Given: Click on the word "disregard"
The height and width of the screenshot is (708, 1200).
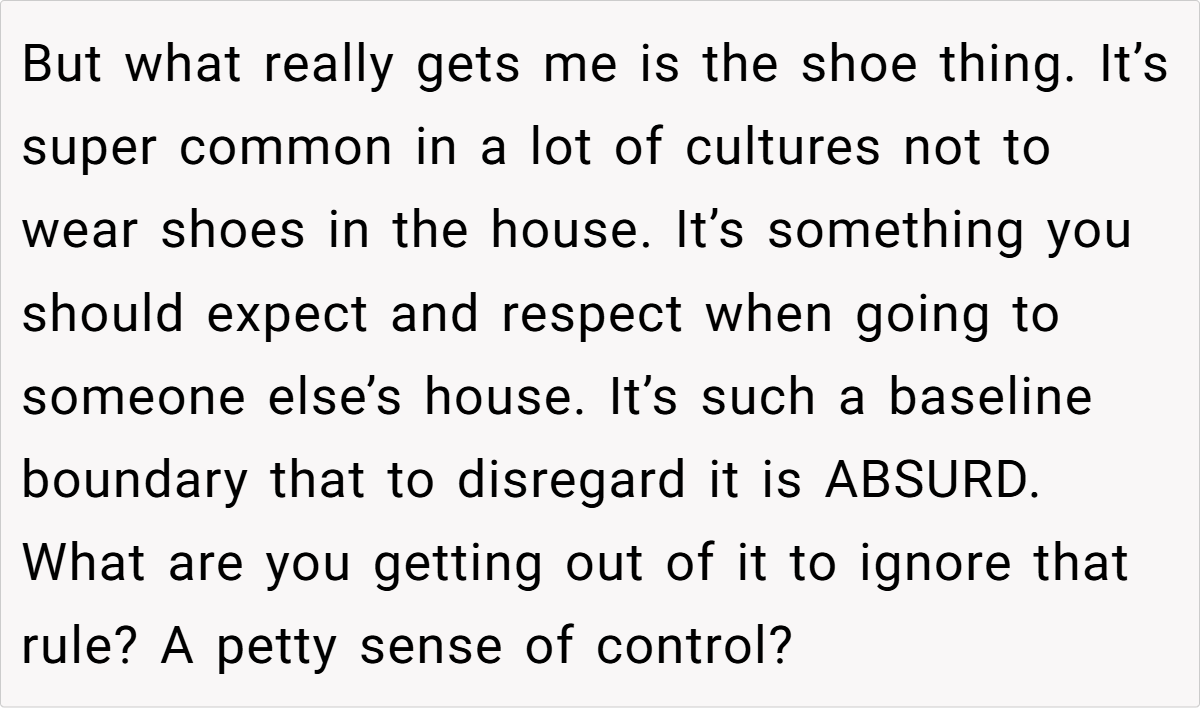Looking at the screenshot, I should pyautogui.click(x=560, y=482).
